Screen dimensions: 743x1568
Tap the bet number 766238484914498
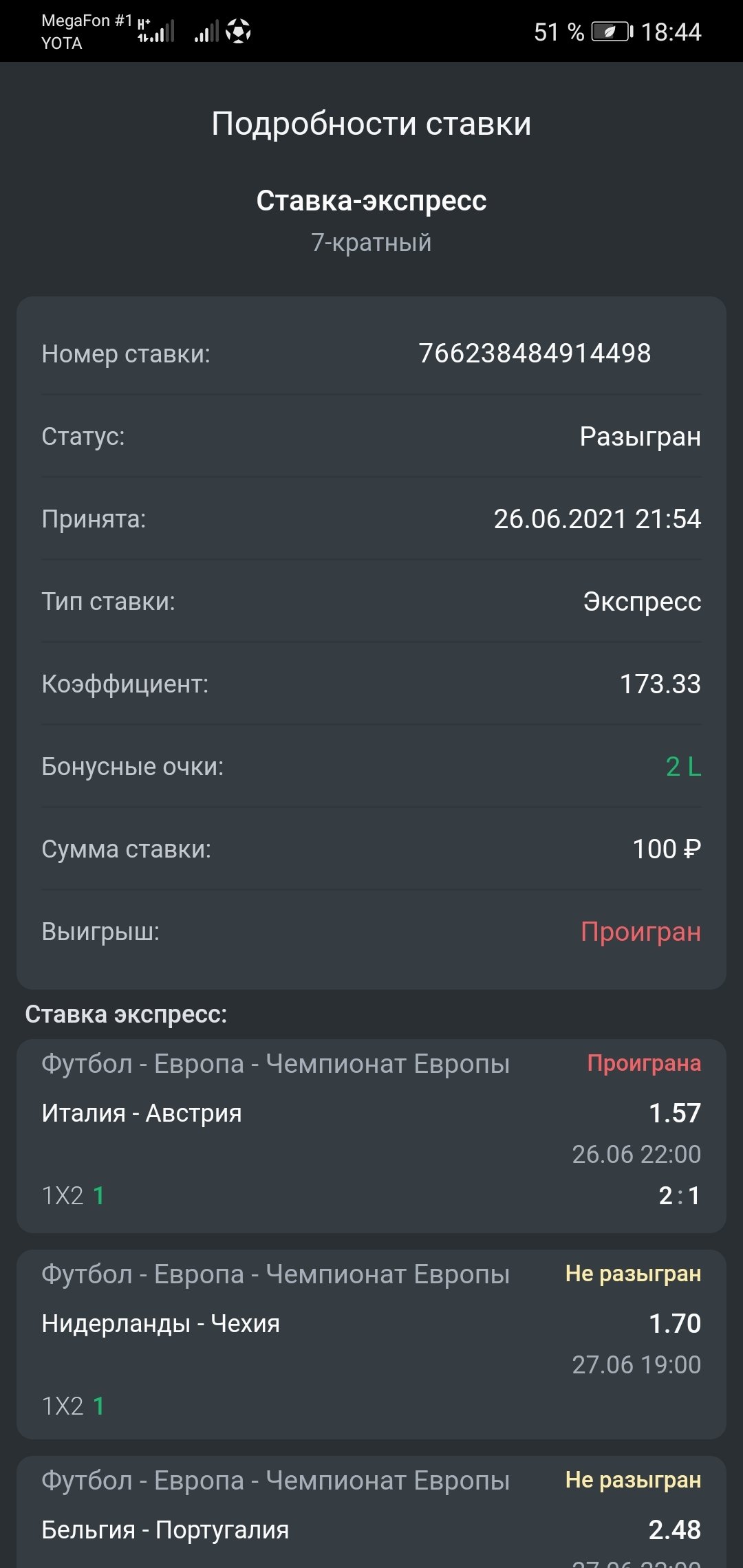click(x=535, y=353)
